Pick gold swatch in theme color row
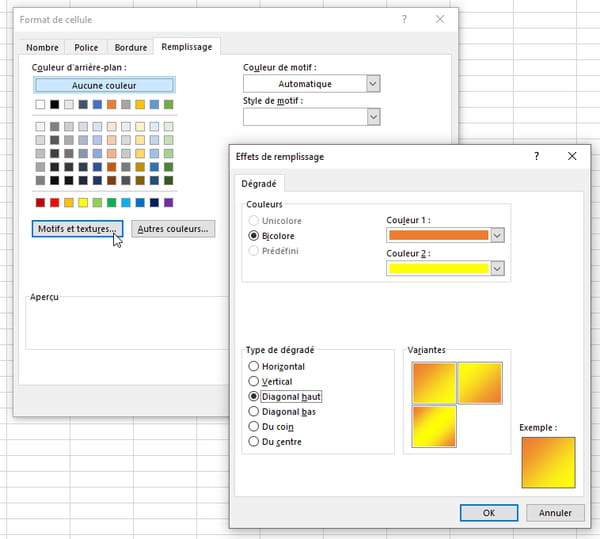The height and width of the screenshot is (539, 600). point(140,104)
